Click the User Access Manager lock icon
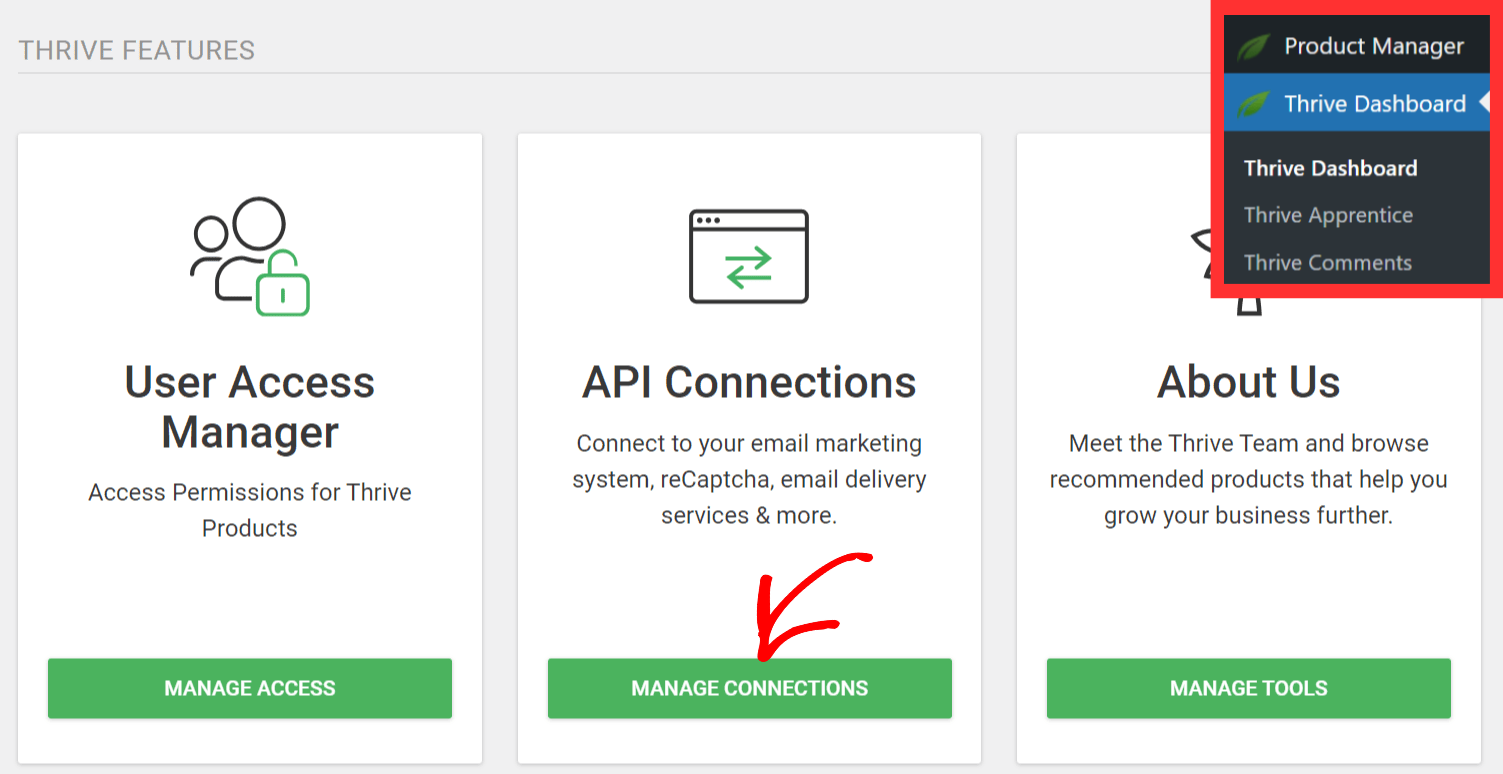Viewport: 1503px width, 774px height. tap(250, 256)
